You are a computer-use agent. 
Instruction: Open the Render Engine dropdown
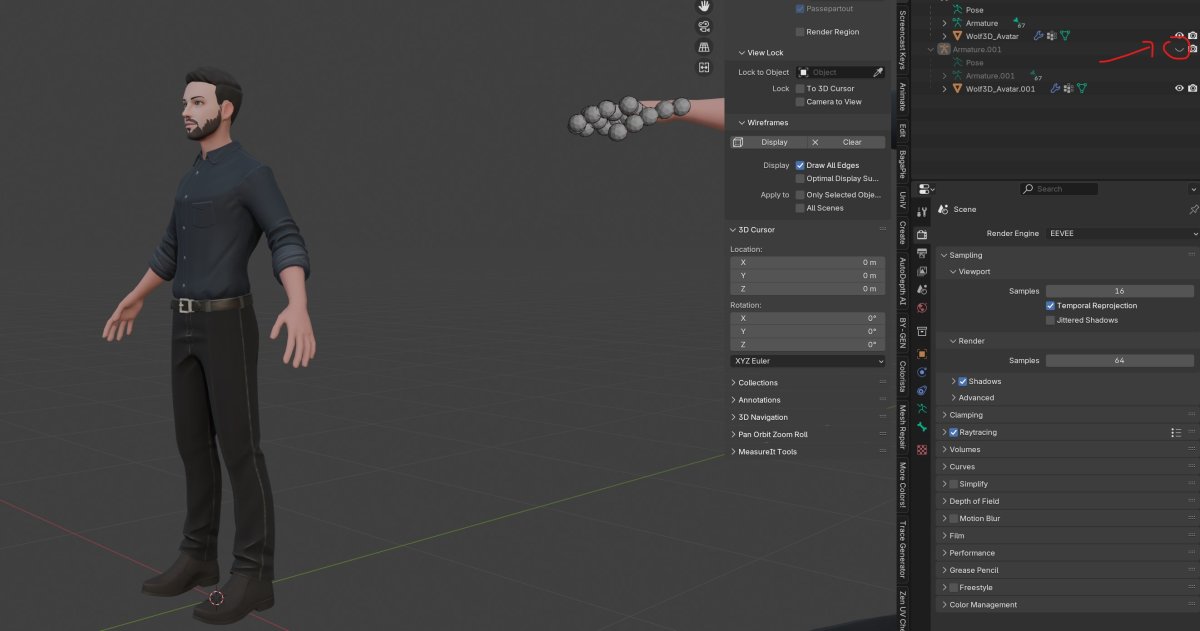pyautogui.click(x=1121, y=233)
